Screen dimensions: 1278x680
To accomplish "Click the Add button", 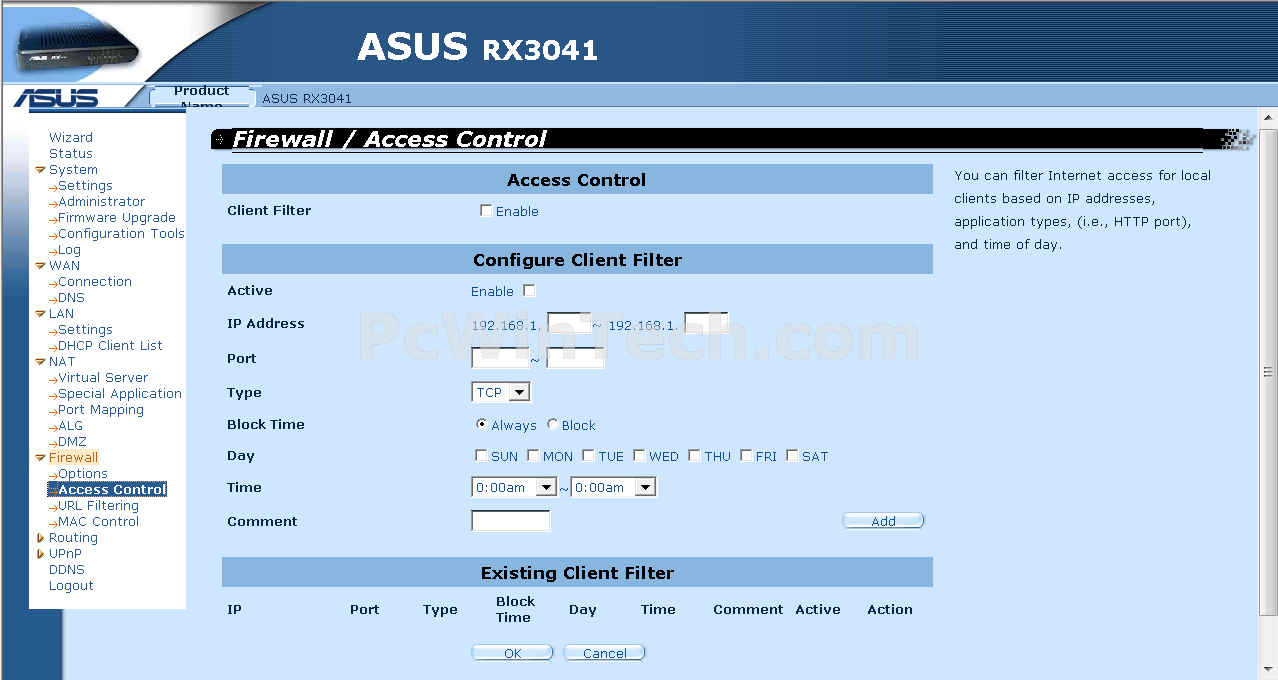I will point(884,521).
